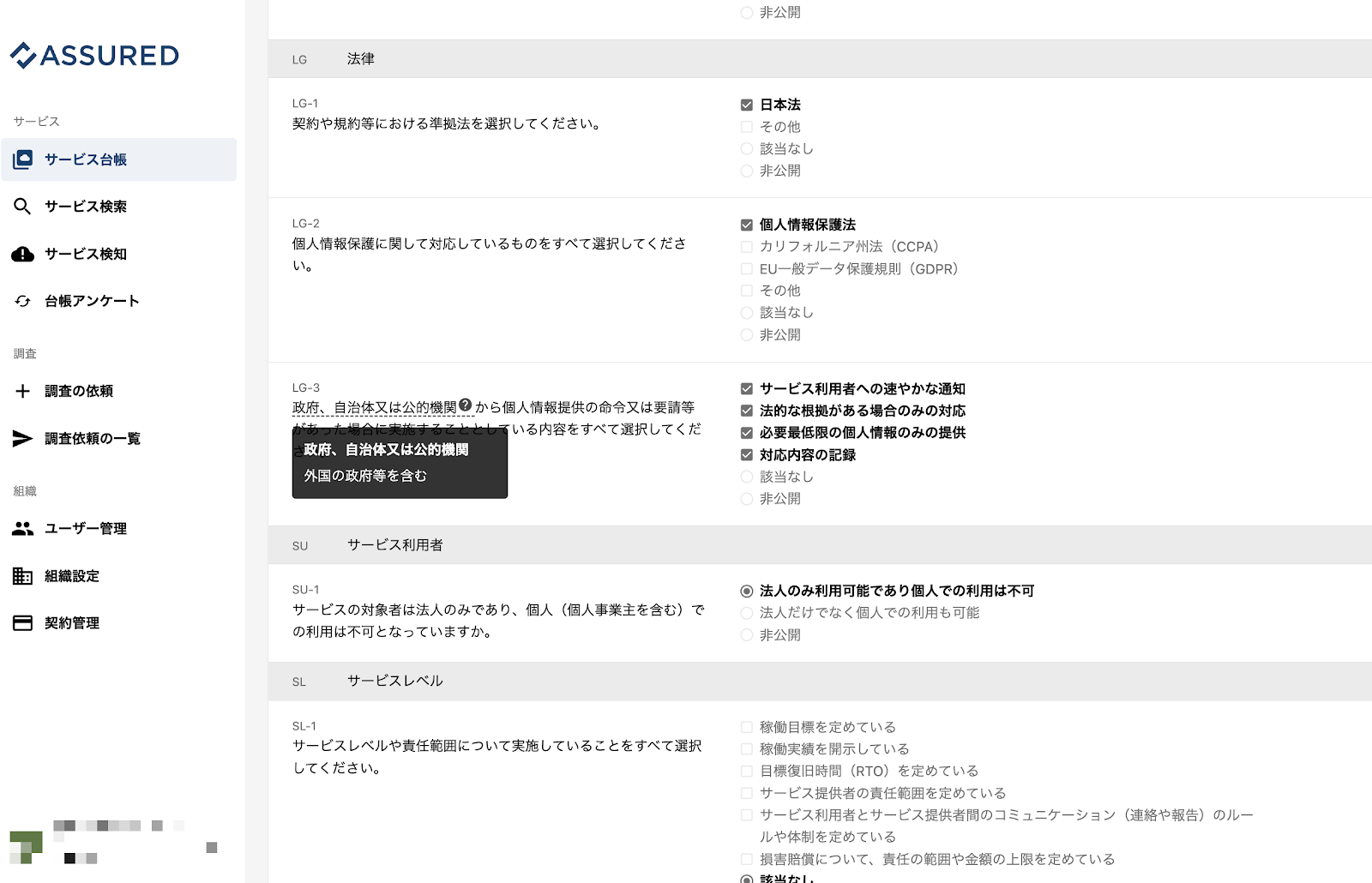Check 損害賠償について、責任の範囲や金額の上限 option
Screen dimensions: 1372x883
pos(747,859)
